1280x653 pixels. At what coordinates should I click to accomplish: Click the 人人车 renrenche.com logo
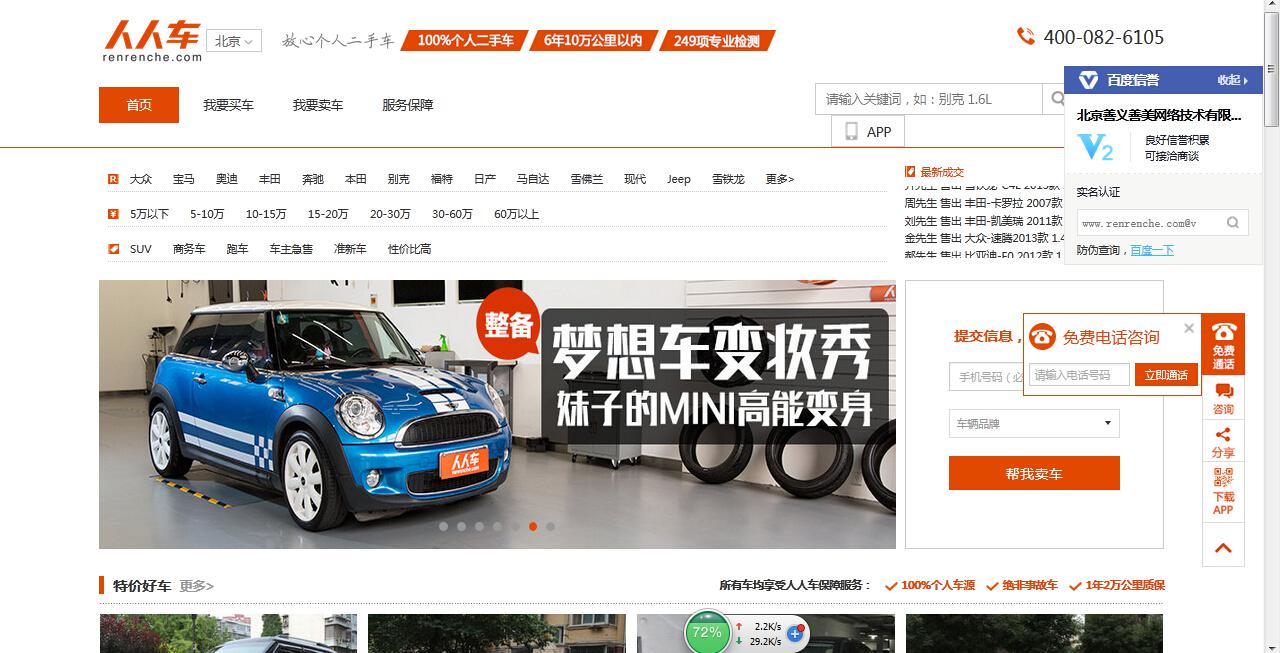tap(152, 42)
